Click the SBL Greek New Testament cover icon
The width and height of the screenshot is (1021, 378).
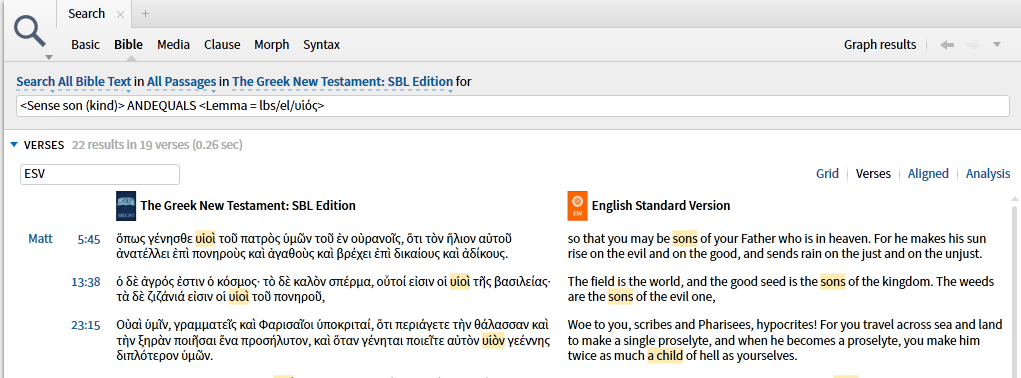126,206
